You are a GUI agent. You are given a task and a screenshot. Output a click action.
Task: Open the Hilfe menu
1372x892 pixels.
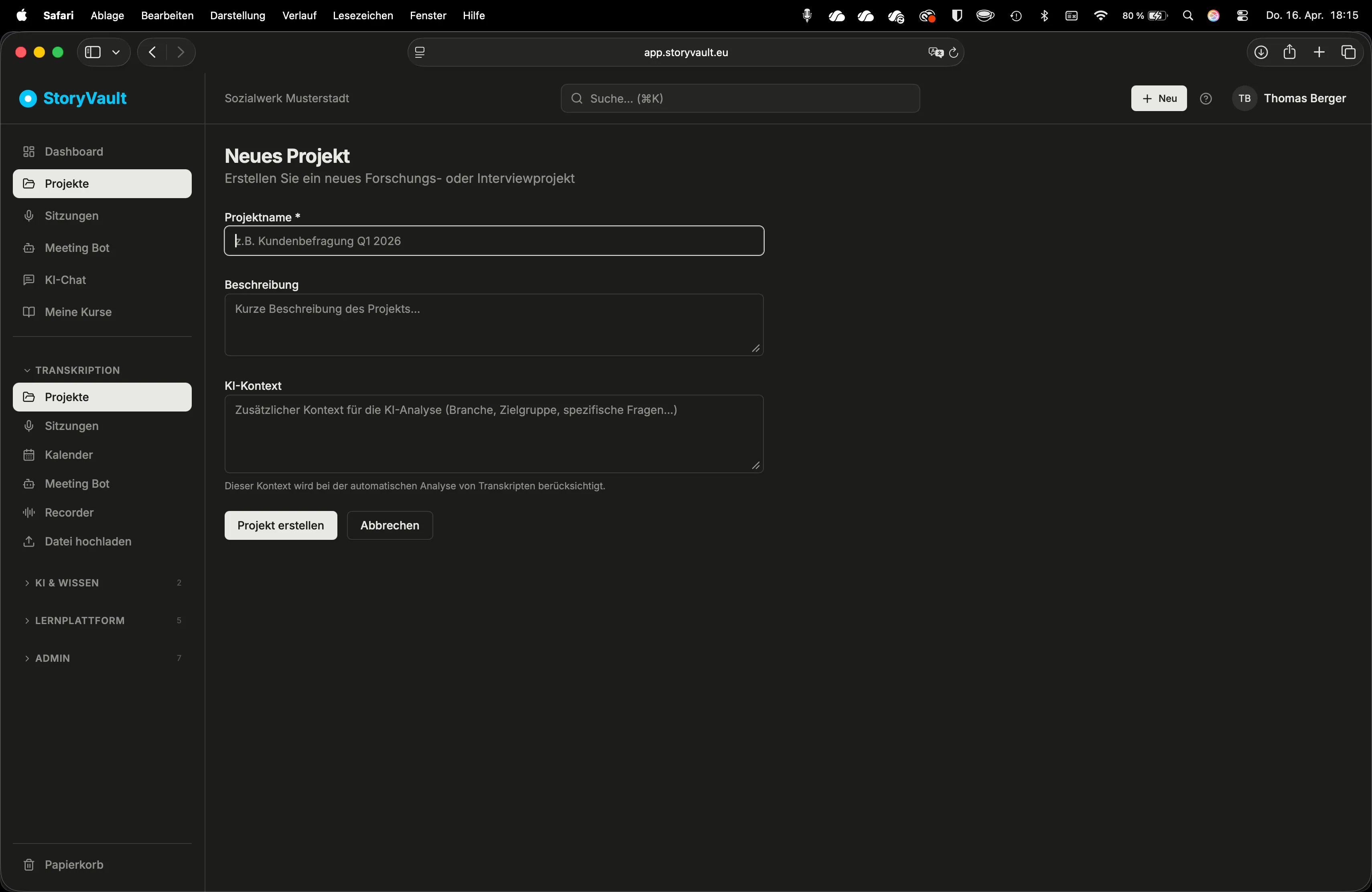[x=474, y=16]
